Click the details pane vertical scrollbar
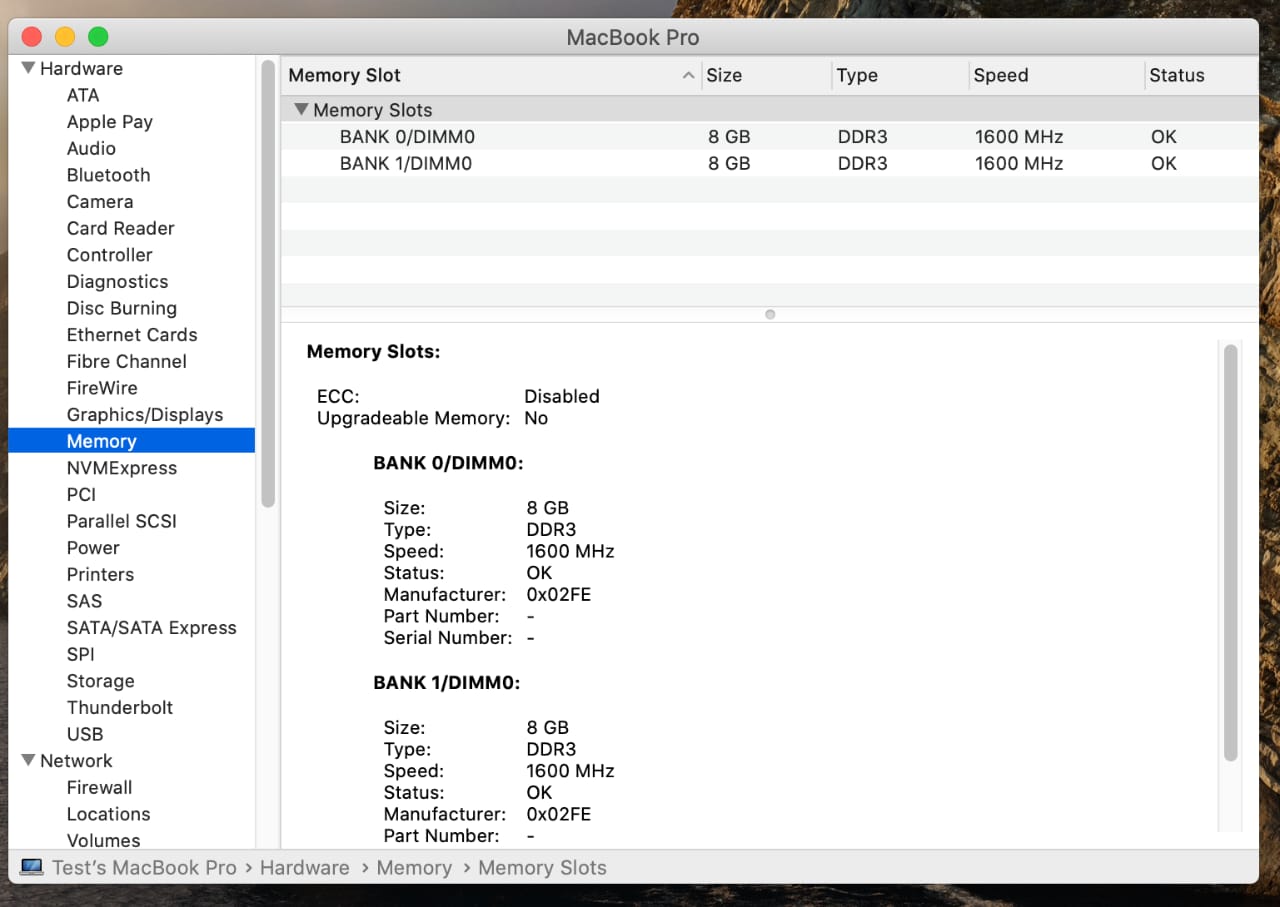The width and height of the screenshot is (1280, 907). (1230, 550)
